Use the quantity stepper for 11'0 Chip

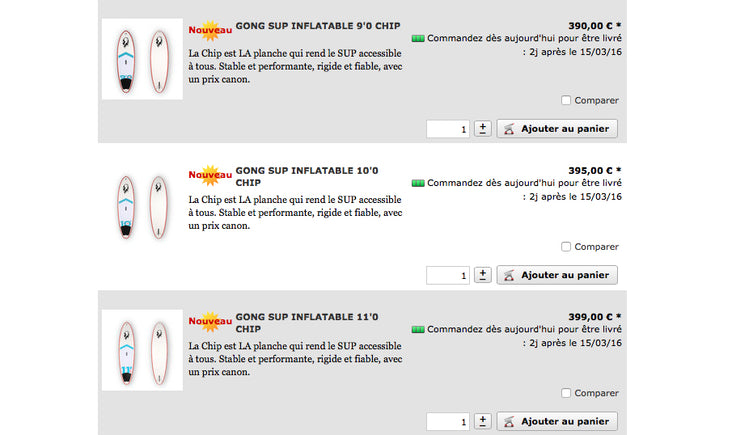point(483,421)
